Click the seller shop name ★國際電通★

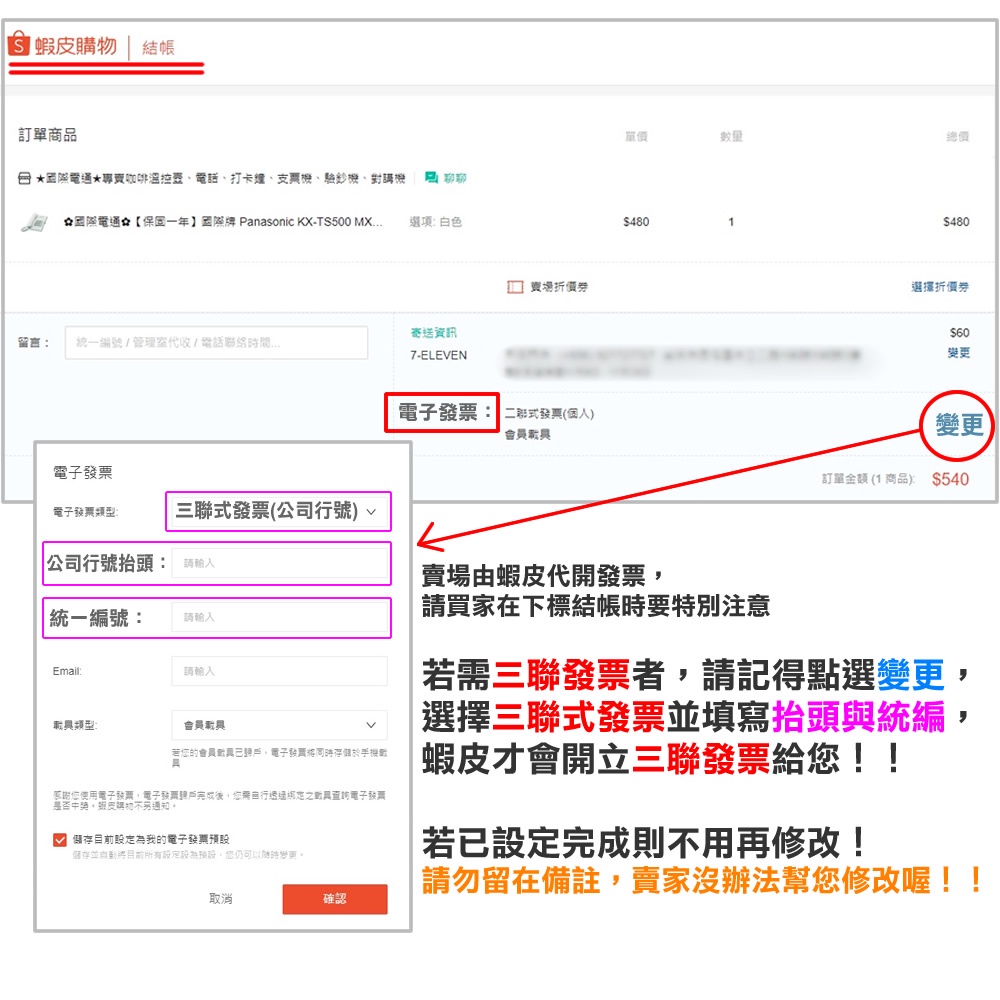[x=221, y=178]
